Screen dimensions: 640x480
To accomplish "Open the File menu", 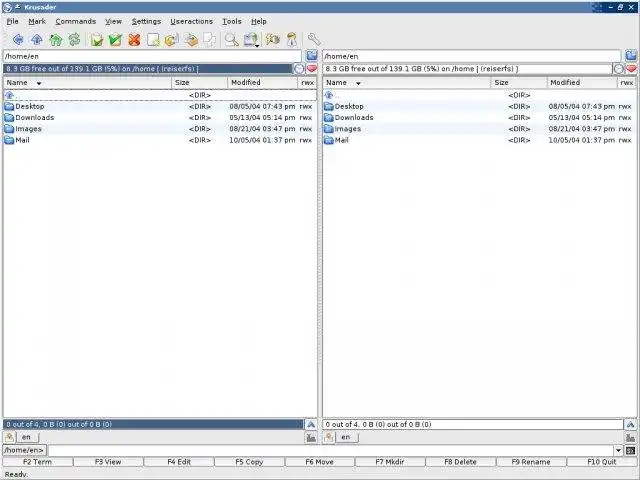I will (x=13, y=22).
